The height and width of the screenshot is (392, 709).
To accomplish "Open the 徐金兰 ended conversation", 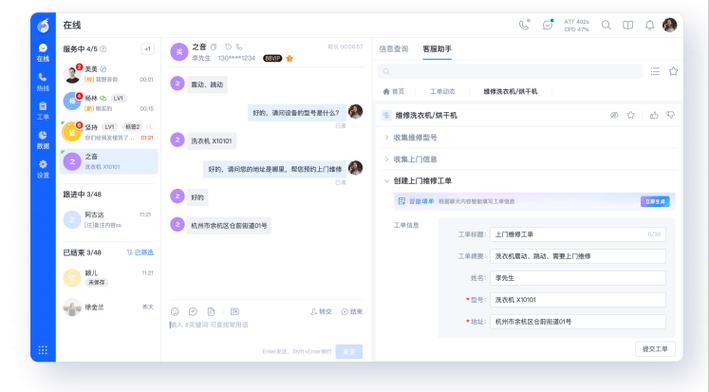I will (x=109, y=307).
